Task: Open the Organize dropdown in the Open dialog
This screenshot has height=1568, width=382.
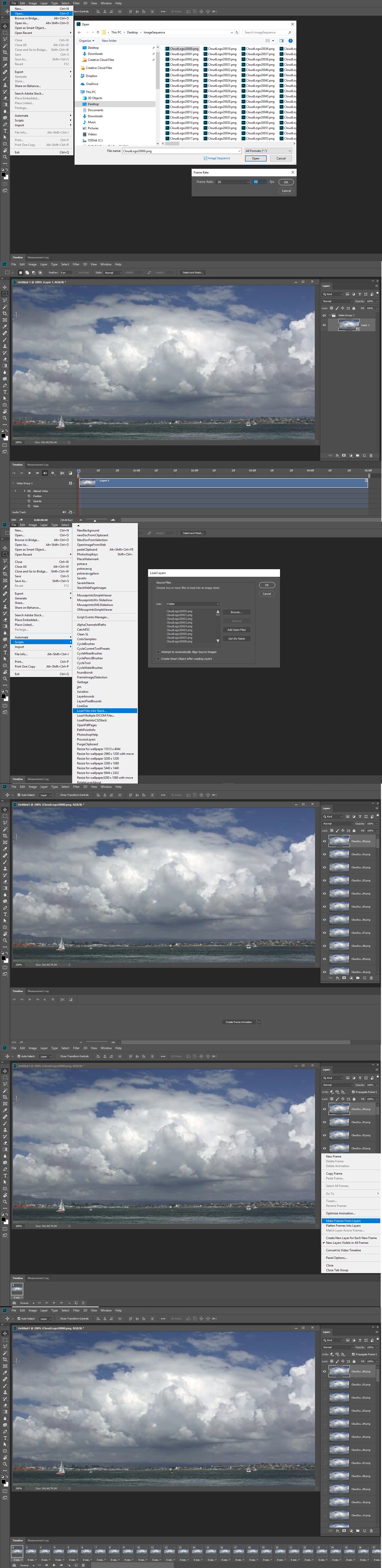Action: coord(87,41)
